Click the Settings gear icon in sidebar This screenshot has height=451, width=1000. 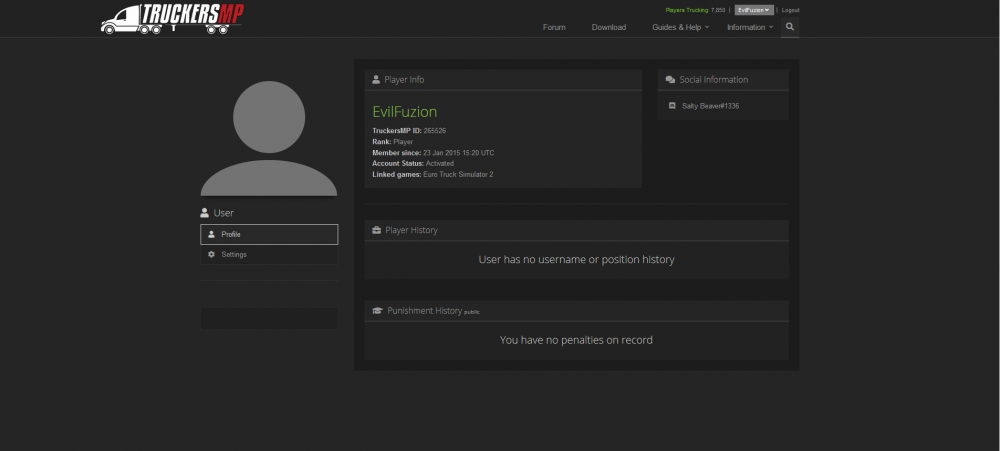pos(211,255)
